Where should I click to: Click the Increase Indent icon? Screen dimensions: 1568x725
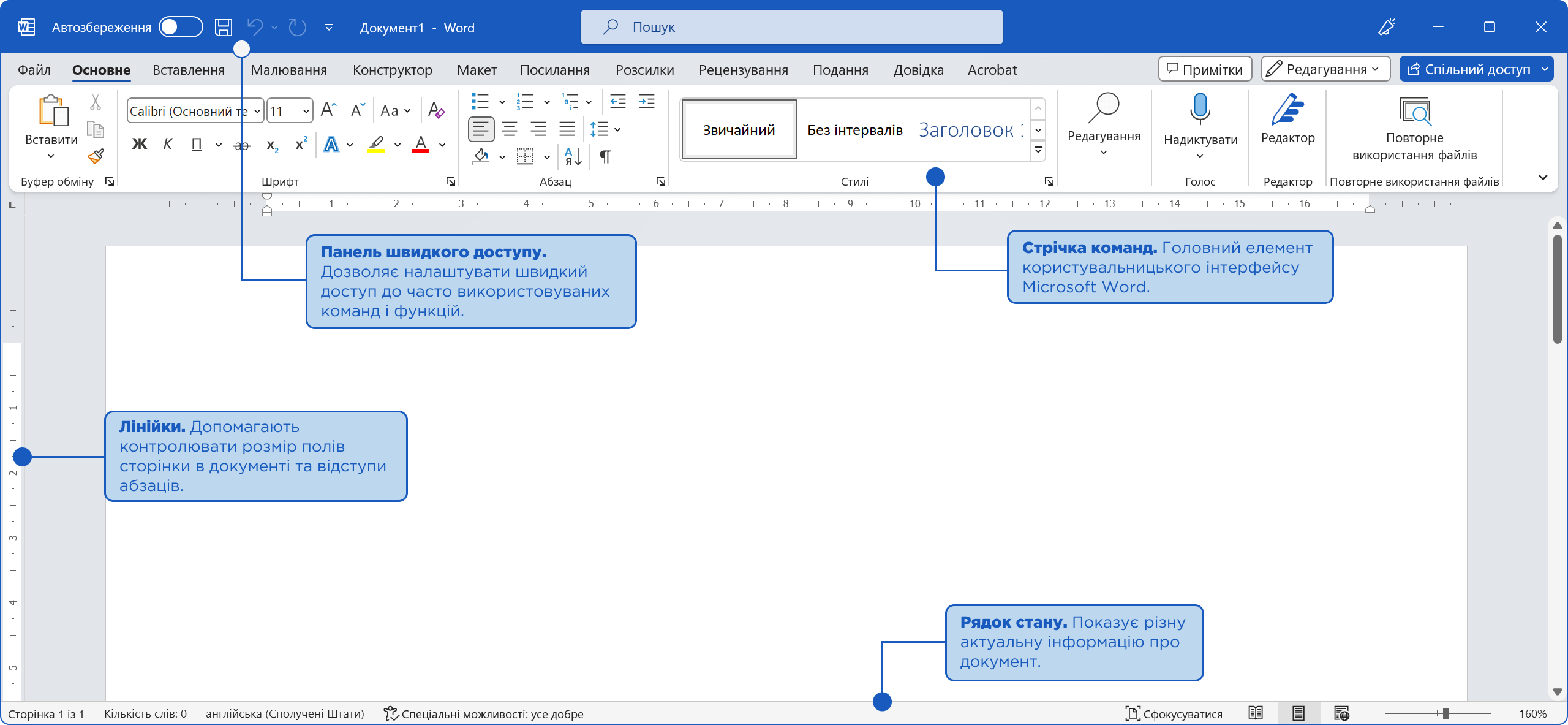(646, 102)
